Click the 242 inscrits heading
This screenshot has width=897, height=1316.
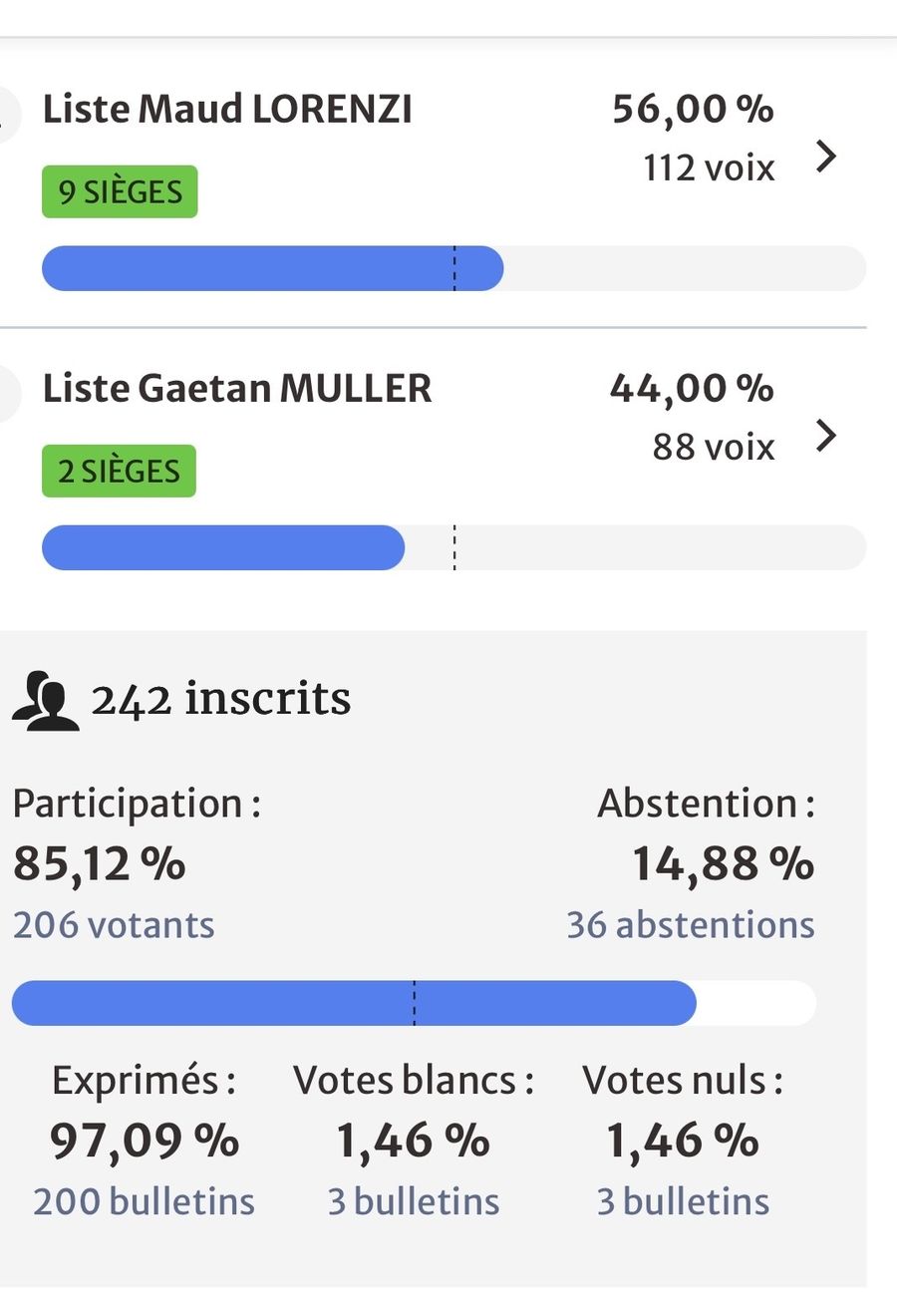[220, 698]
